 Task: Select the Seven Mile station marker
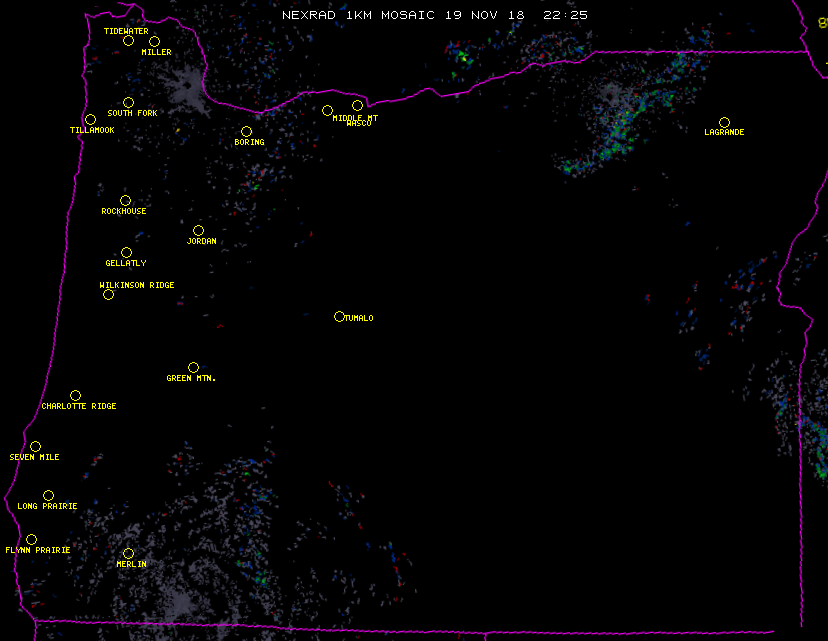35,446
